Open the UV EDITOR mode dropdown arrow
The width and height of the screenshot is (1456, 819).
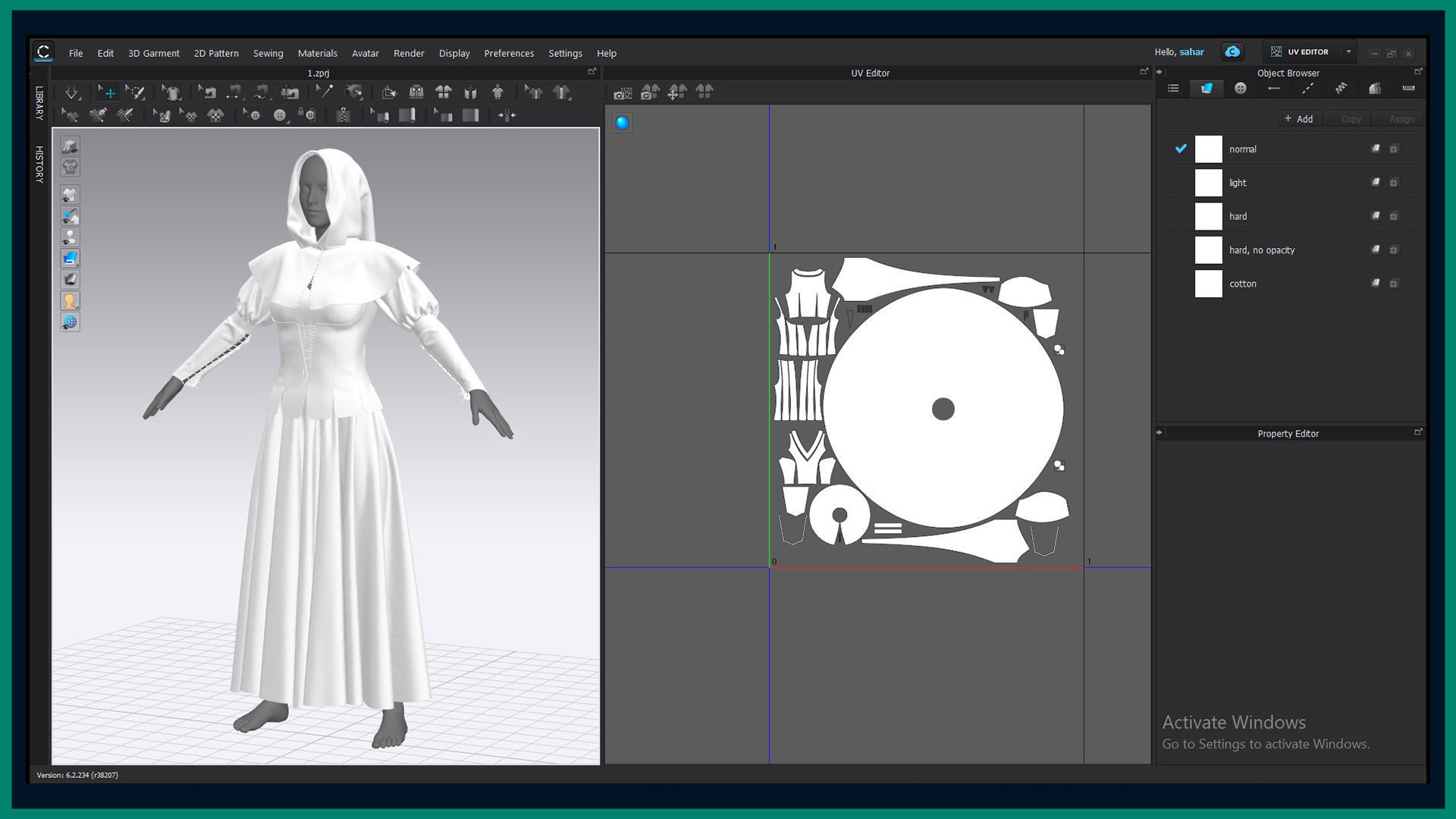point(1348,52)
